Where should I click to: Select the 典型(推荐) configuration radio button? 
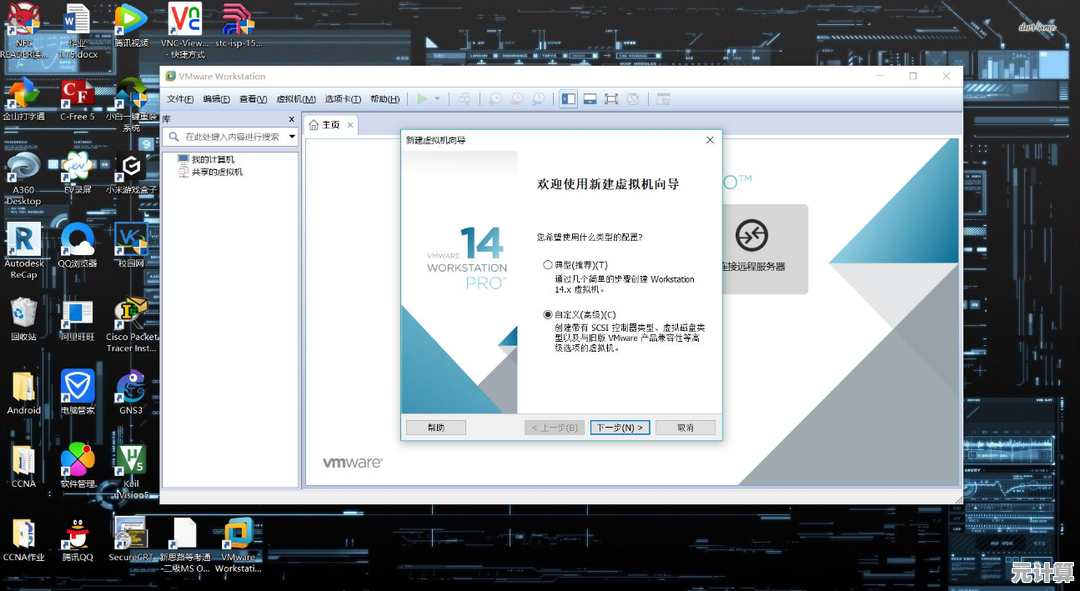[548, 265]
